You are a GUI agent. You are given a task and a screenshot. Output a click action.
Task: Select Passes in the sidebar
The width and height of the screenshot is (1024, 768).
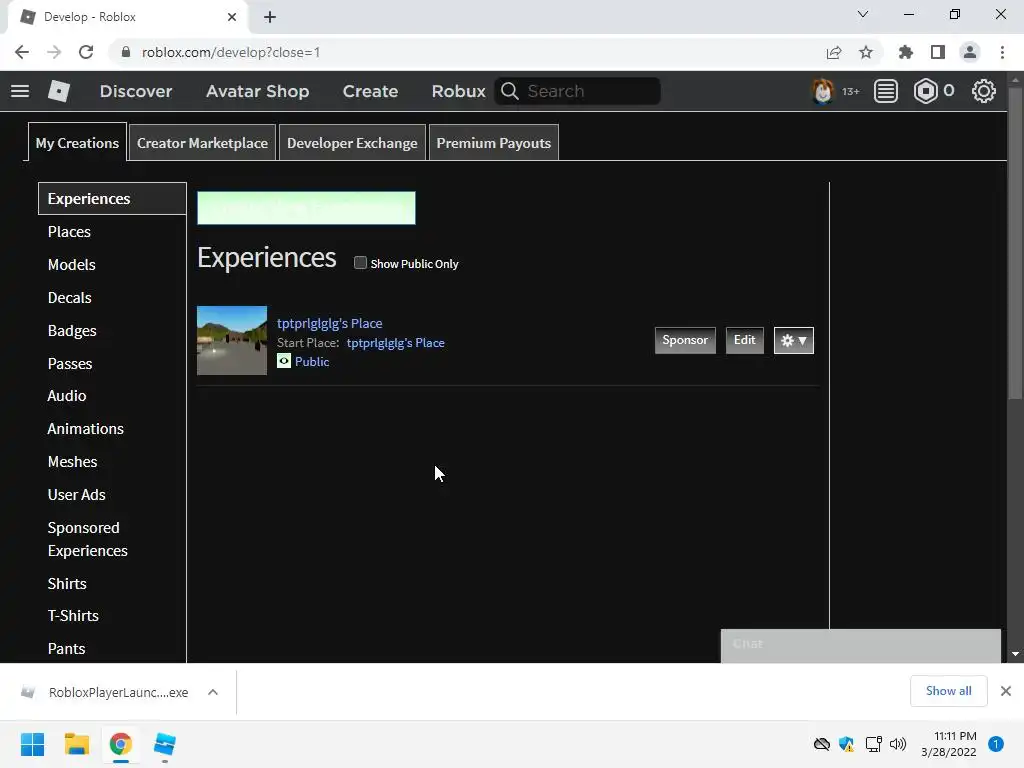[70, 364]
